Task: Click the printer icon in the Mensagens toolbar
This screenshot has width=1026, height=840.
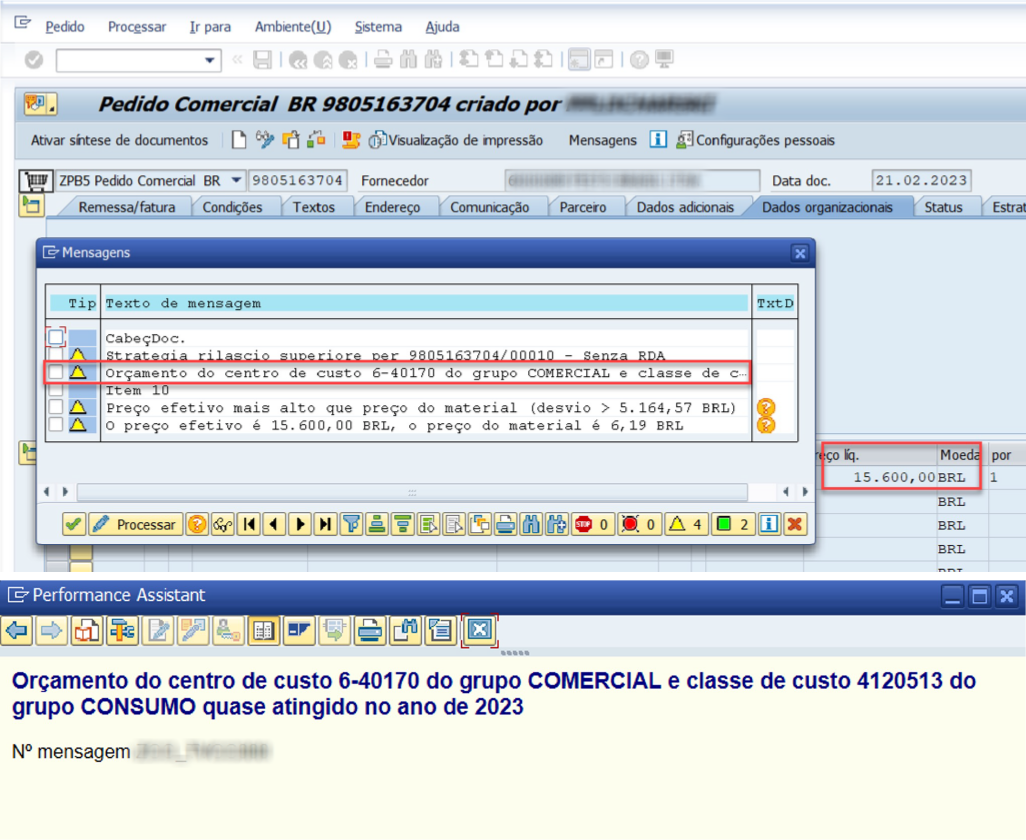Action: coord(506,524)
